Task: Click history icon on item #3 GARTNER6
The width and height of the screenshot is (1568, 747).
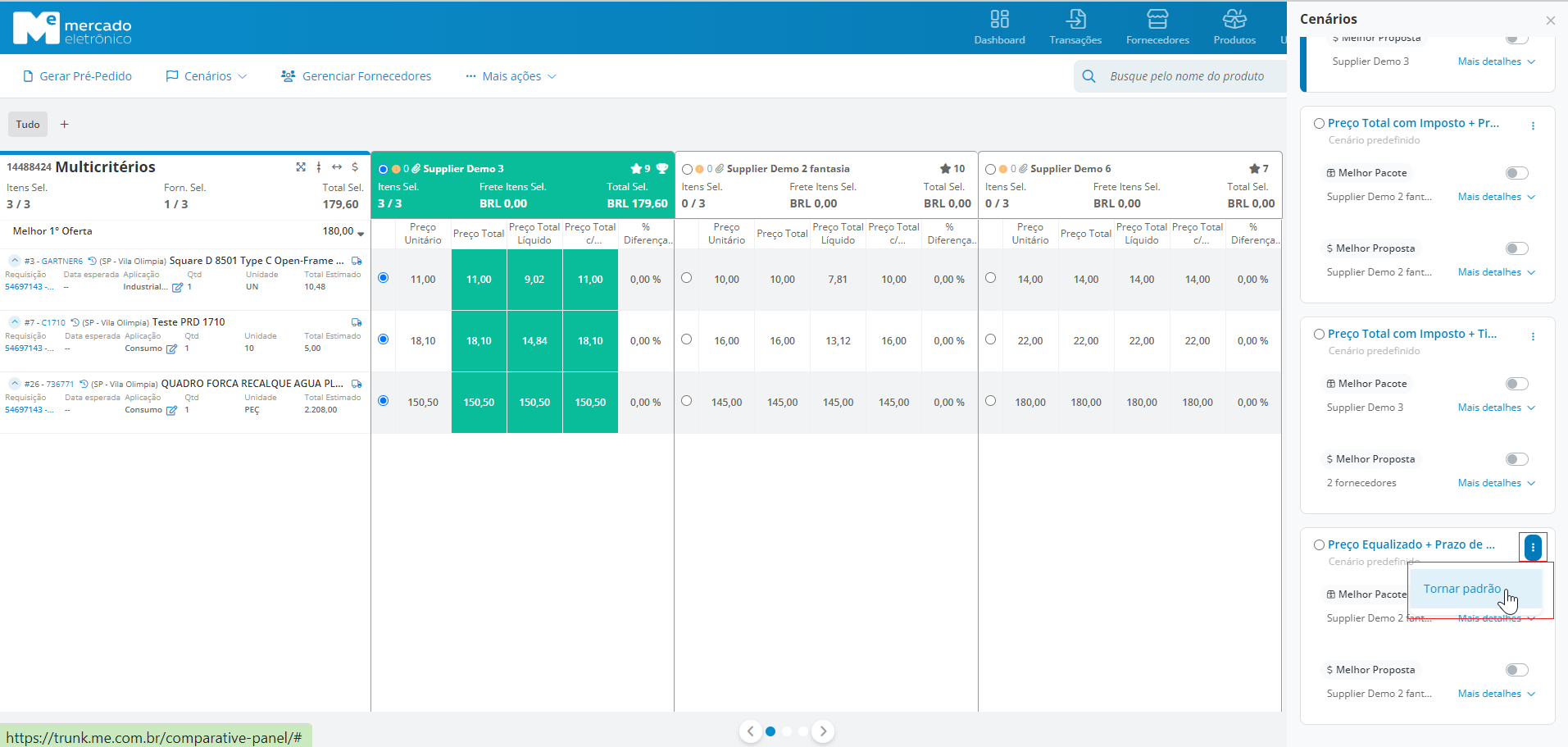Action: click(93, 261)
